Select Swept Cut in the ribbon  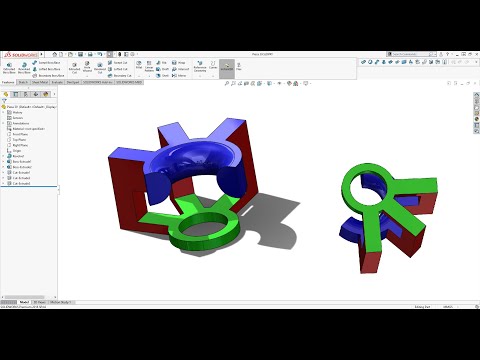118,63
